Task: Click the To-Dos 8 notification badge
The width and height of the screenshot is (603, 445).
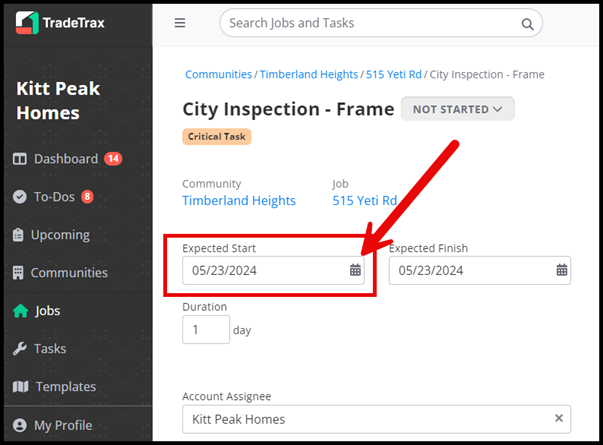Action: click(87, 197)
